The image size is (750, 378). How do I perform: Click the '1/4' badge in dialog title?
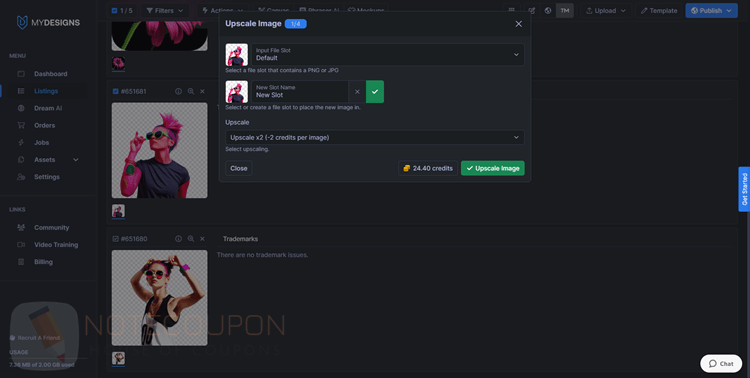tap(296, 24)
